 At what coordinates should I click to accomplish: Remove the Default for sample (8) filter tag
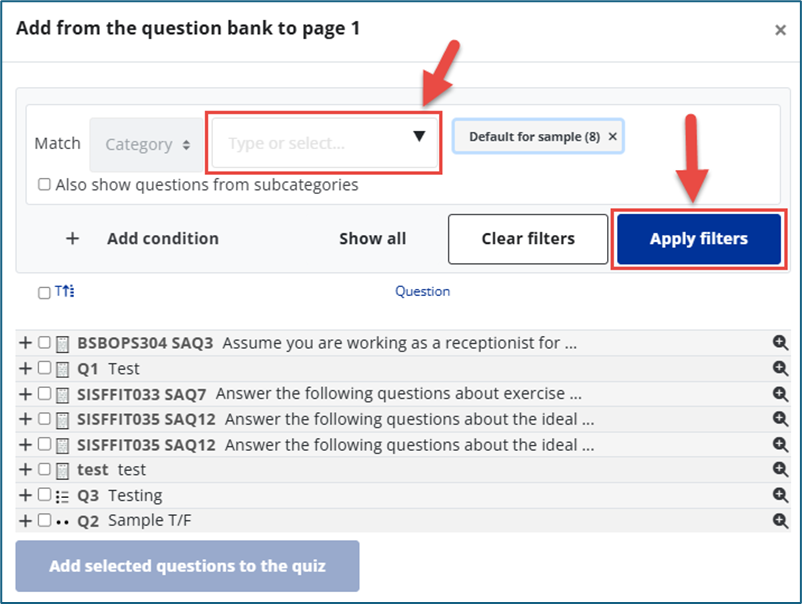click(x=613, y=137)
